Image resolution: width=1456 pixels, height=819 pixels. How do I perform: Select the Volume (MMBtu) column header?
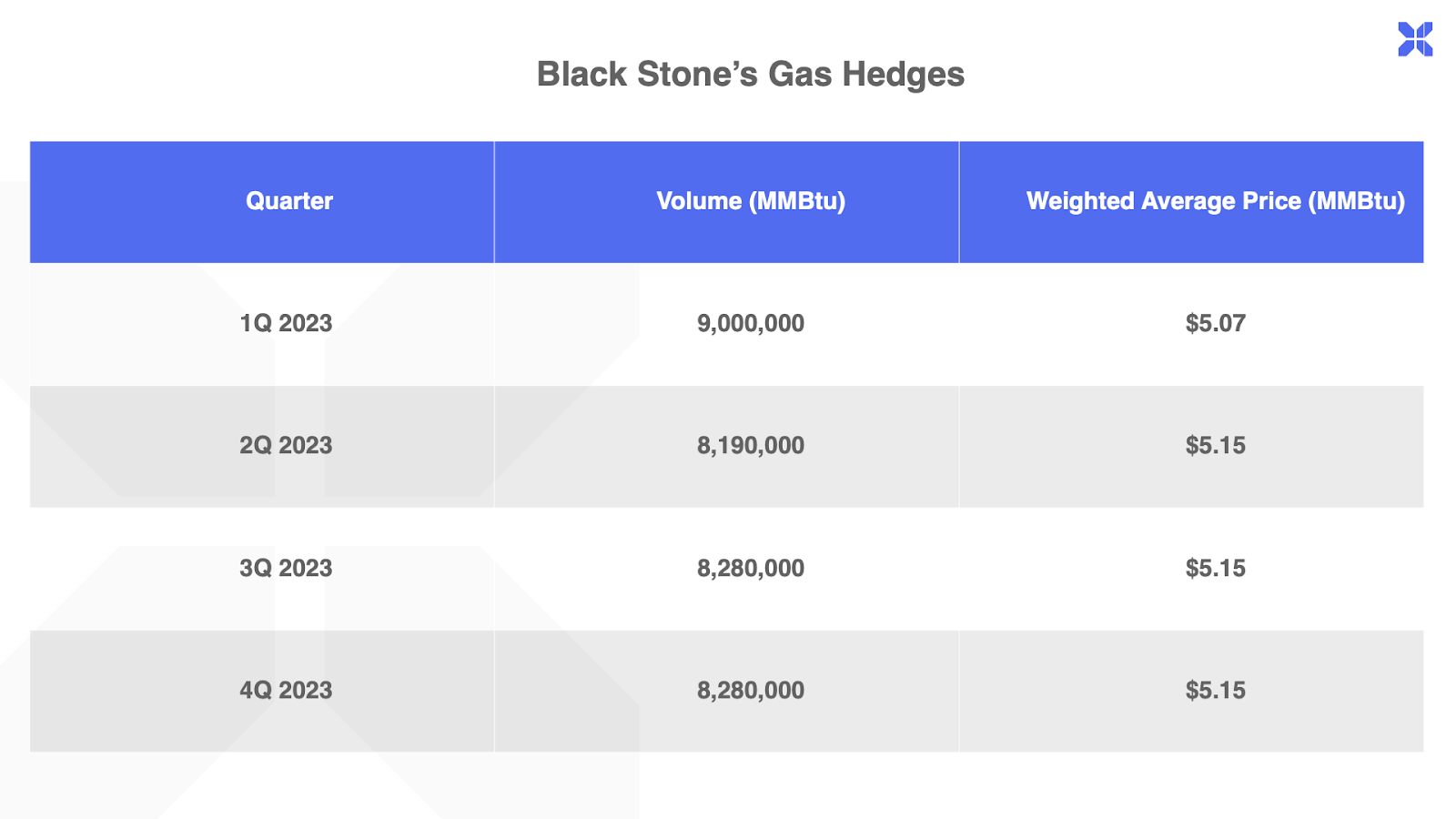[751, 201]
